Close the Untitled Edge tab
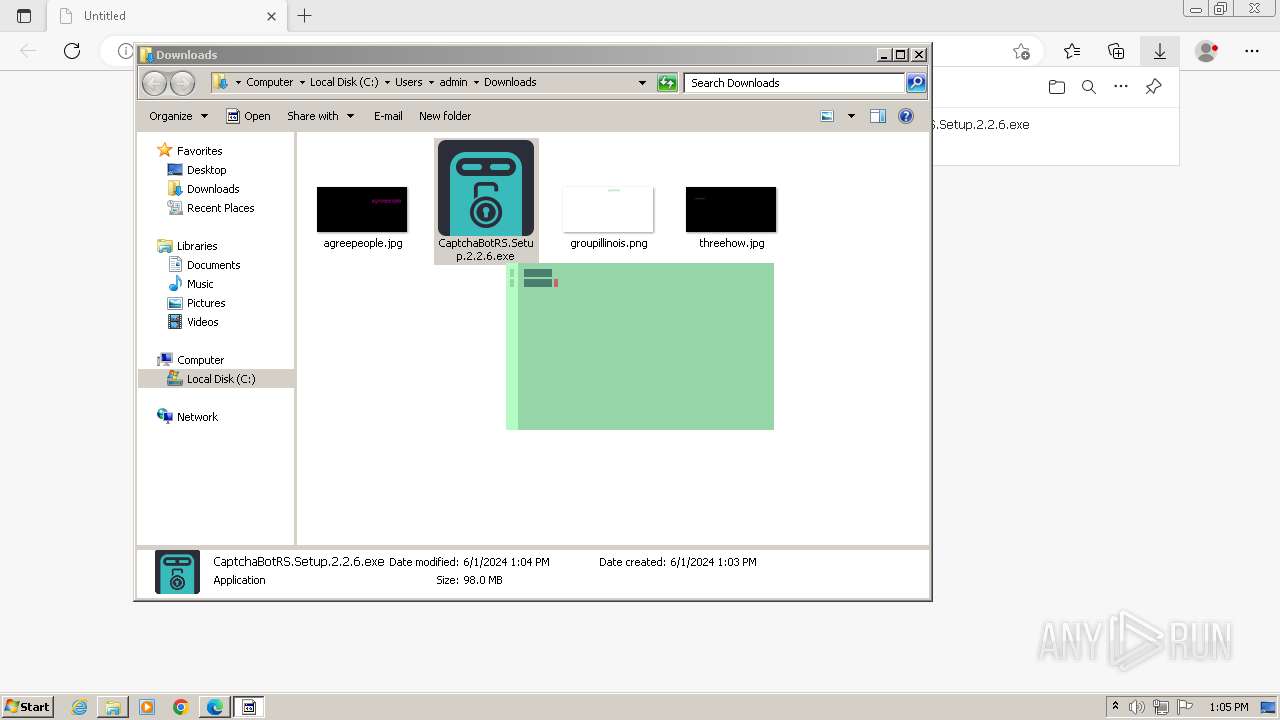The image size is (1280, 720). pyautogui.click(x=272, y=16)
